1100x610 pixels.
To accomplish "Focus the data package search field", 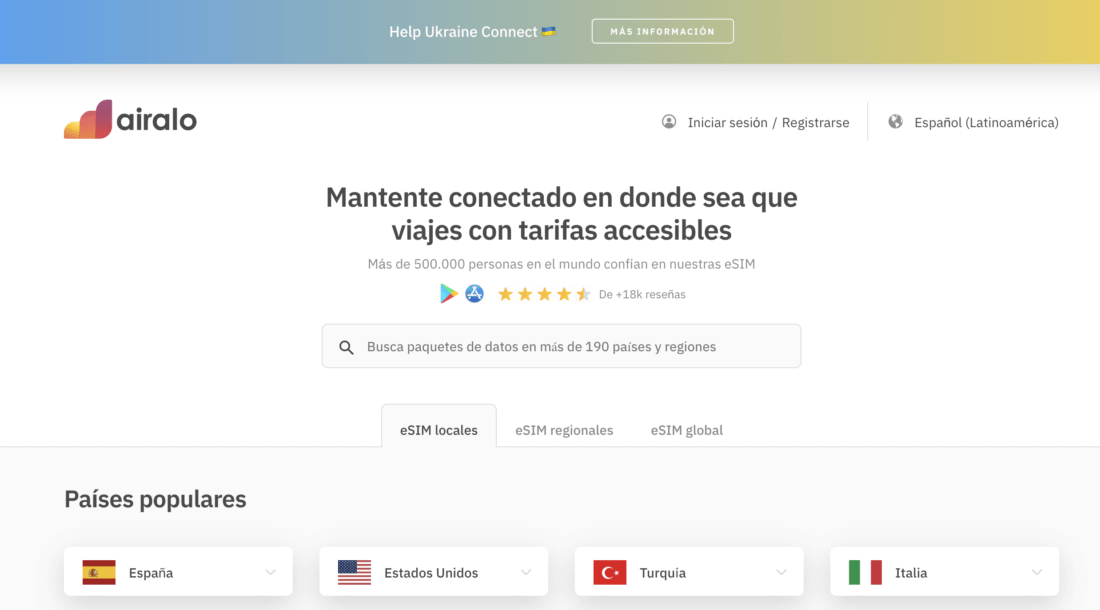I will [561, 346].
